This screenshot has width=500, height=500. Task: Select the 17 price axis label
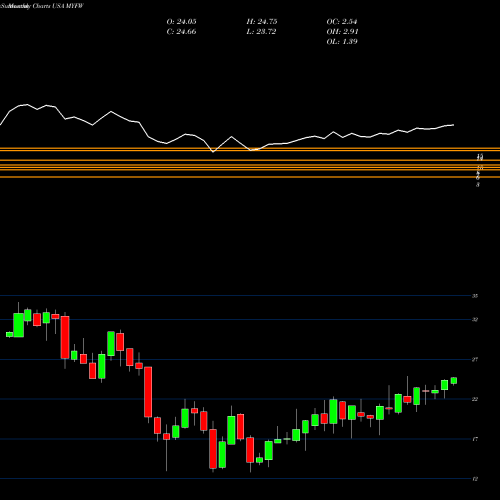[x=475, y=439]
